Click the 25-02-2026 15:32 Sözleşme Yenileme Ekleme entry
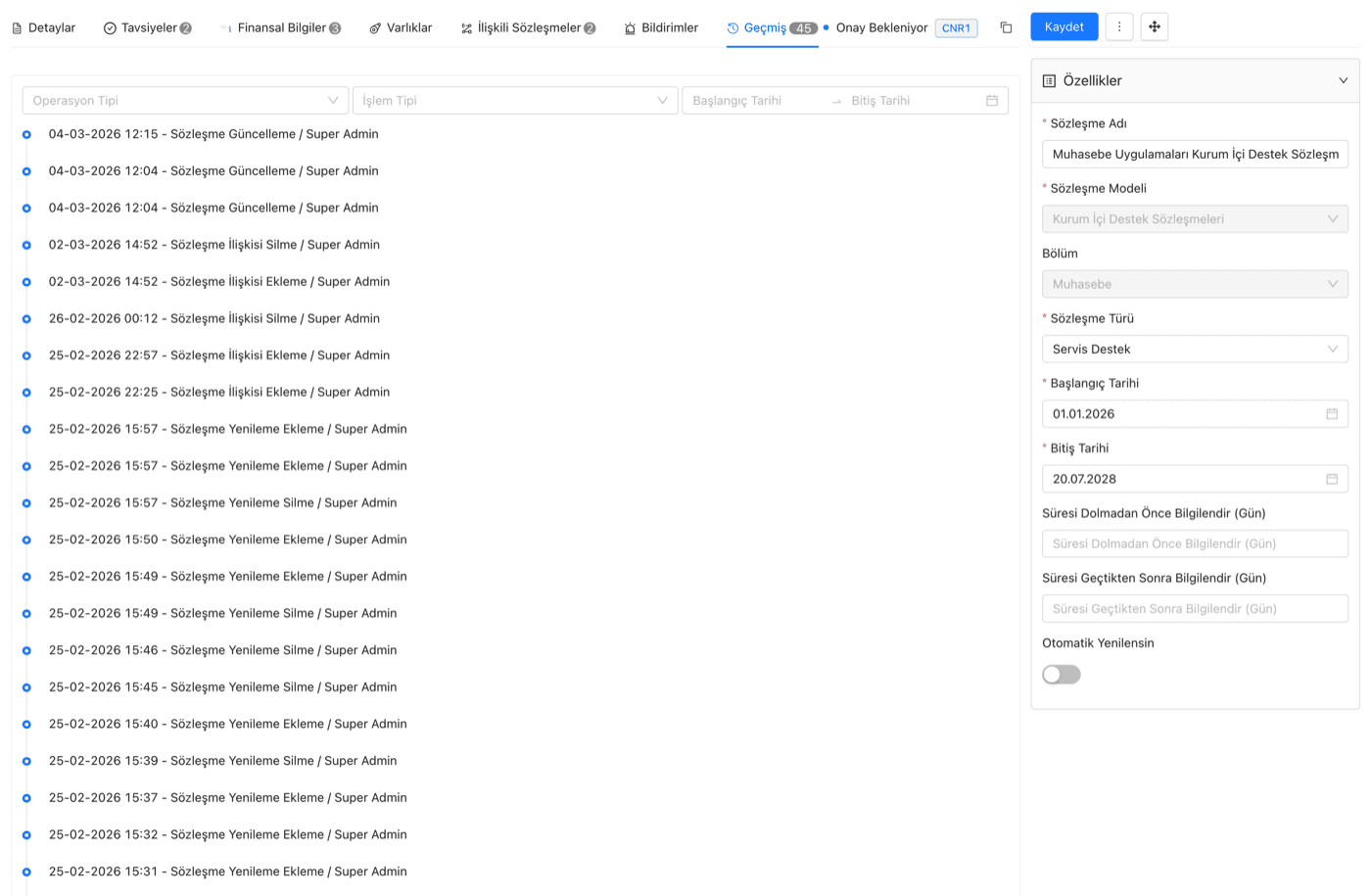The image size is (1371, 896). (228, 835)
